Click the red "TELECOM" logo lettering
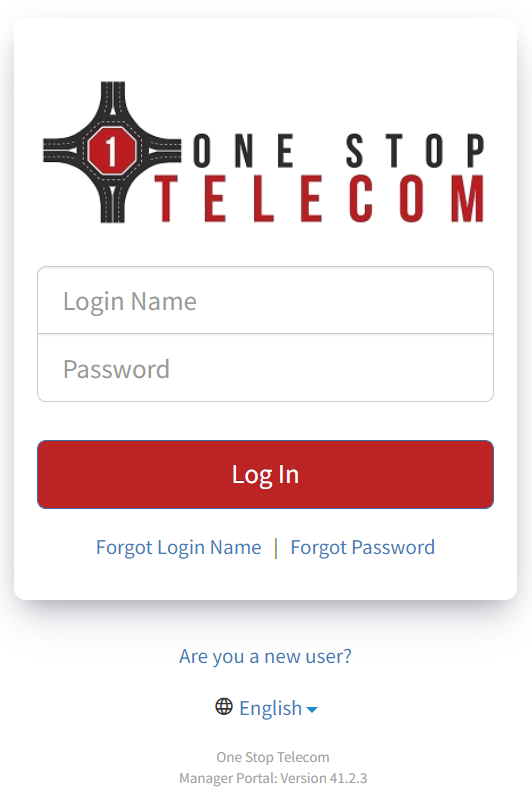The width and height of the screenshot is (532, 793). pyautogui.click(x=320, y=199)
